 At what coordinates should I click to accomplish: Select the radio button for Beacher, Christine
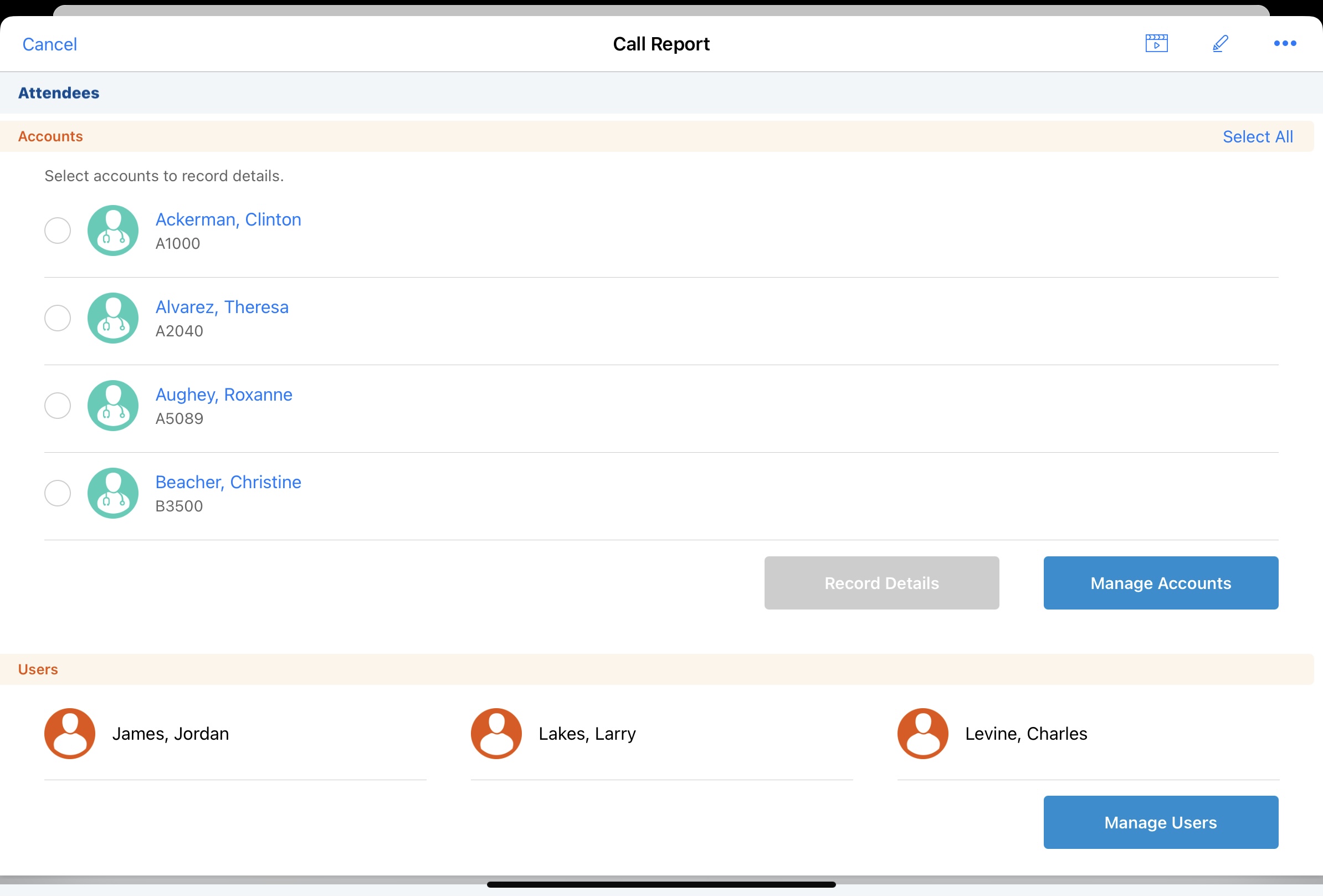tap(58, 493)
